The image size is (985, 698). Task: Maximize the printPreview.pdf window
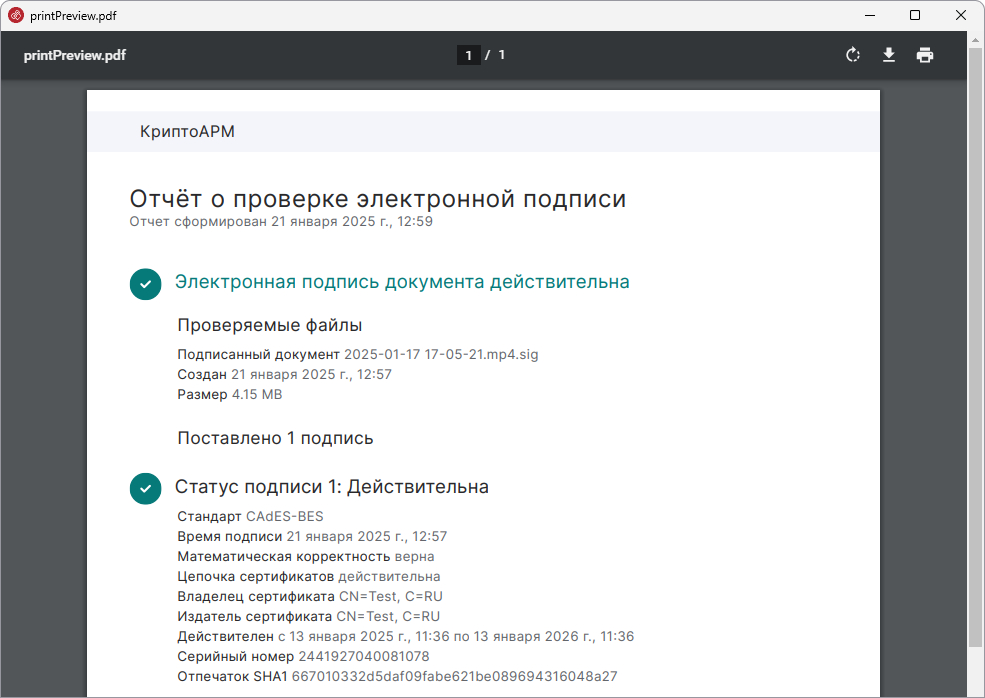pyautogui.click(x=915, y=15)
